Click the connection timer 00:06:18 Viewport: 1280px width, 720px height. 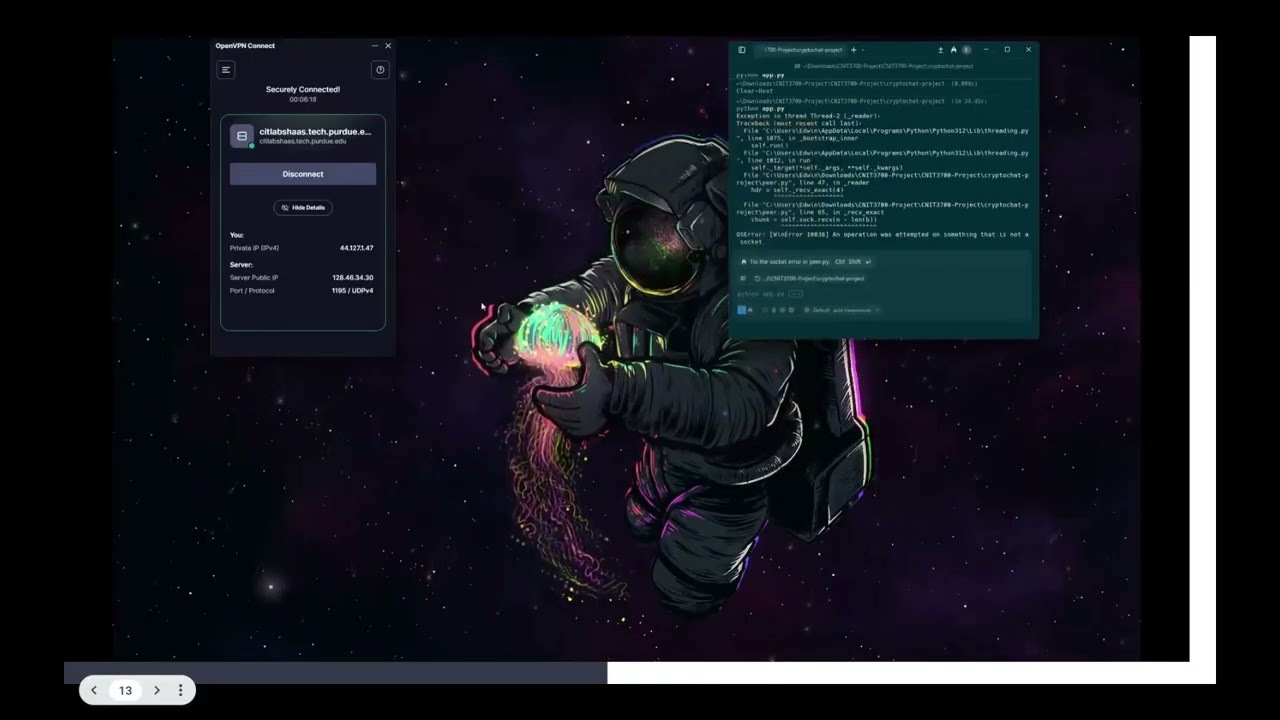coord(303,100)
